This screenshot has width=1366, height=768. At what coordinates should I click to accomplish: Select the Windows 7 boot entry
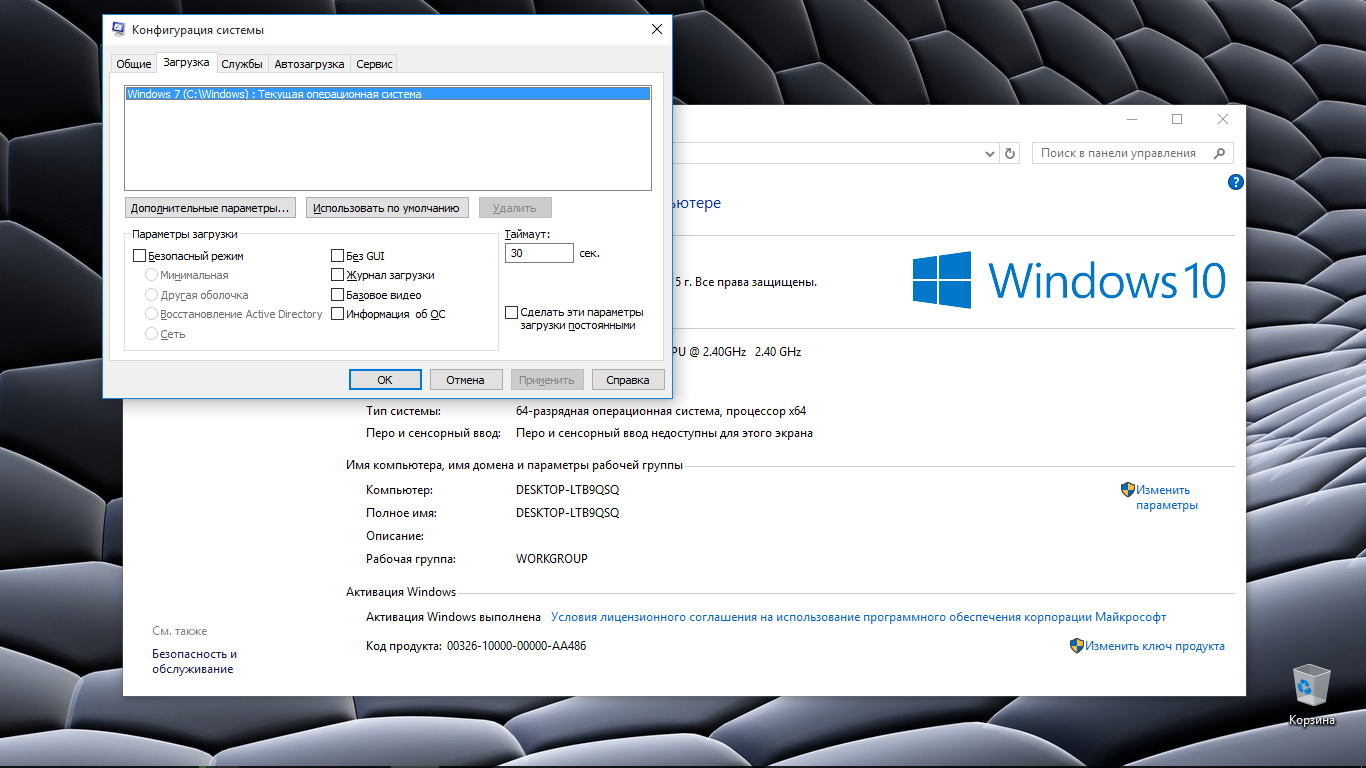click(388, 94)
